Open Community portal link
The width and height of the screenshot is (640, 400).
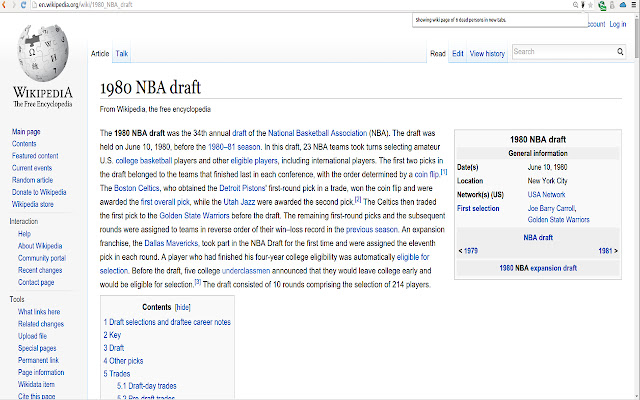pos(42,258)
